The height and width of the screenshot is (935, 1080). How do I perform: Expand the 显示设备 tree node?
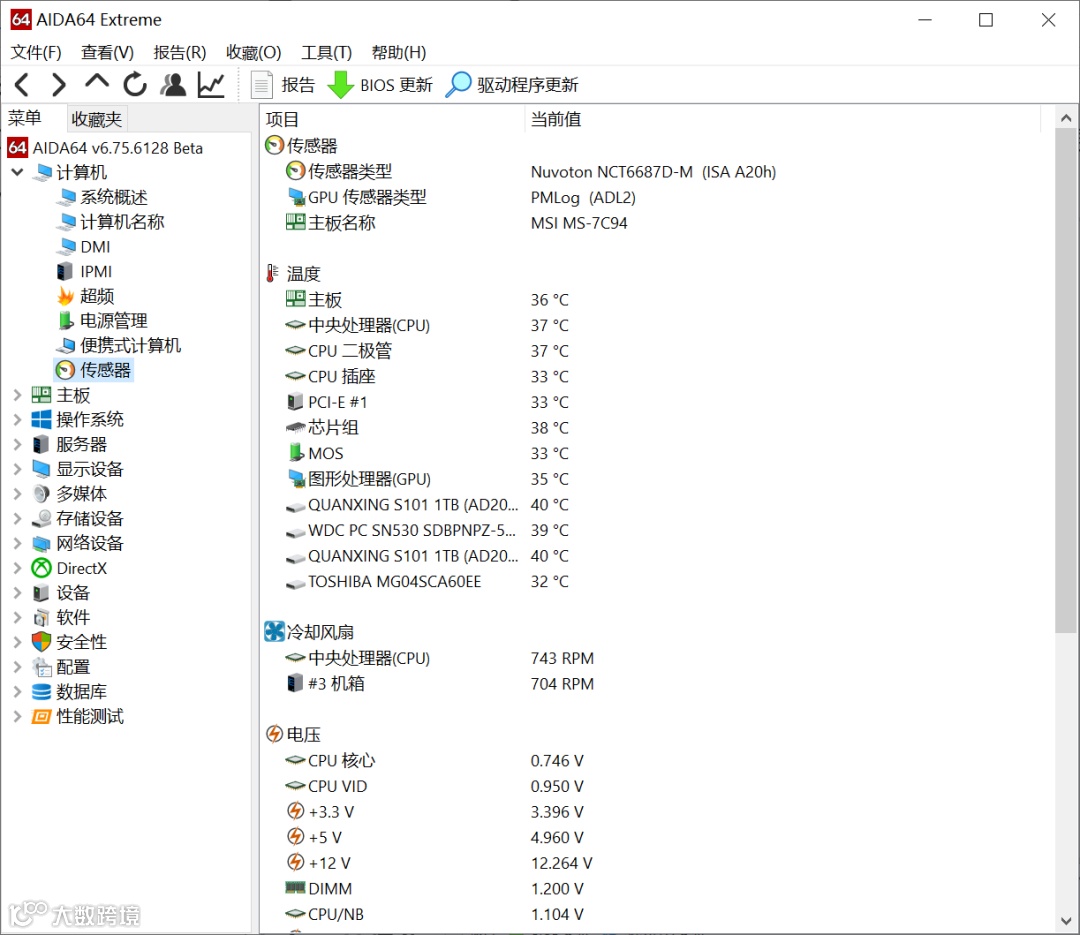(x=17, y=469)
